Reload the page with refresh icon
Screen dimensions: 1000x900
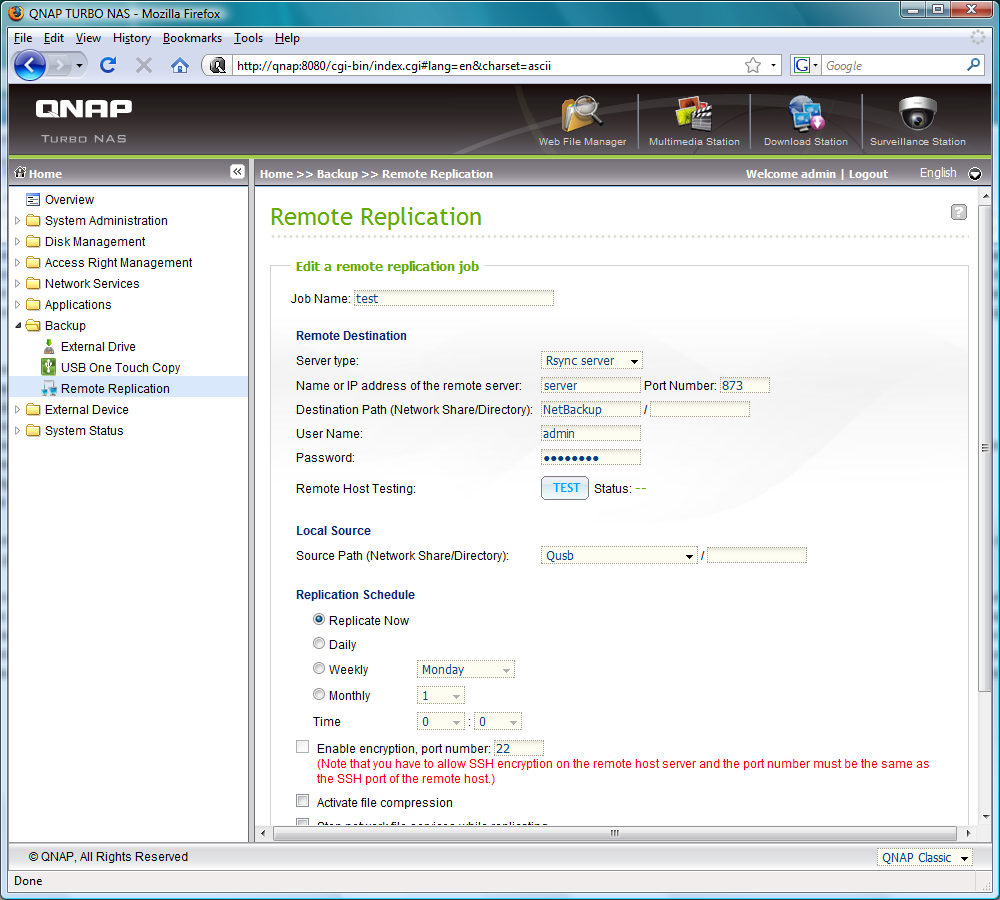point(108,65)
